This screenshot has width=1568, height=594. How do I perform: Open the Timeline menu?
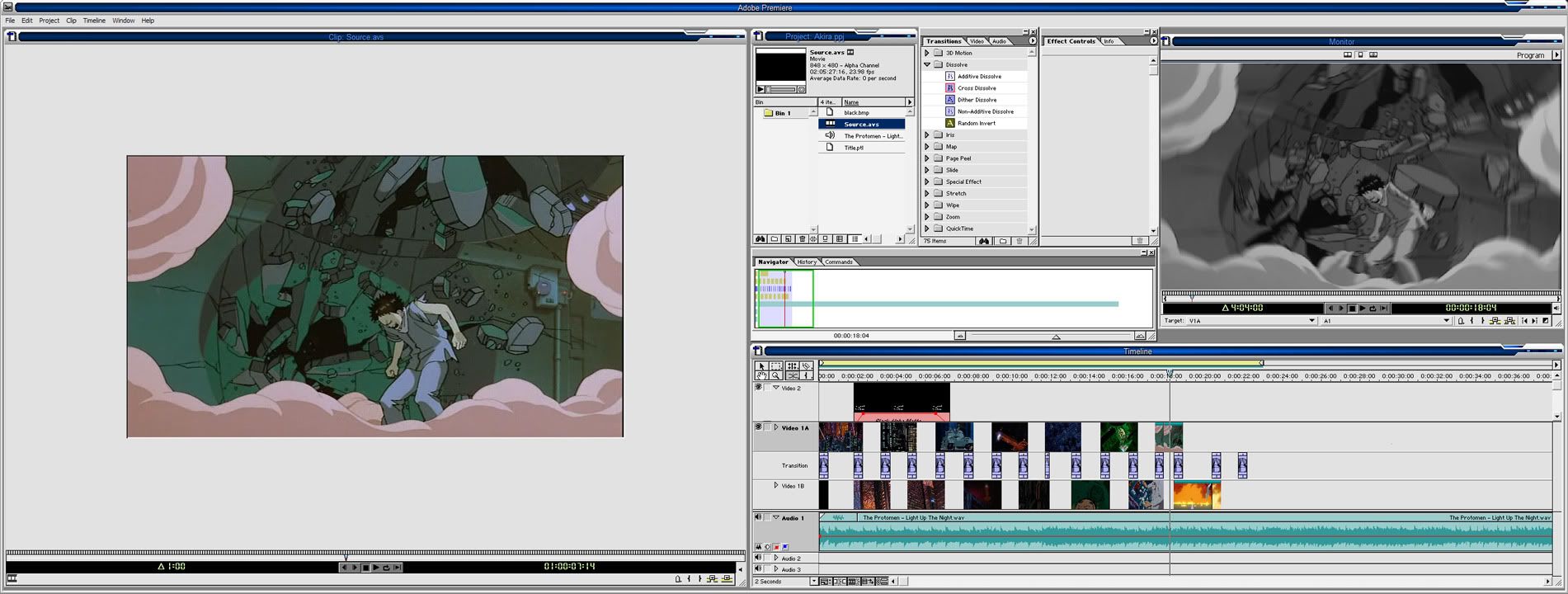pos(94,21)
